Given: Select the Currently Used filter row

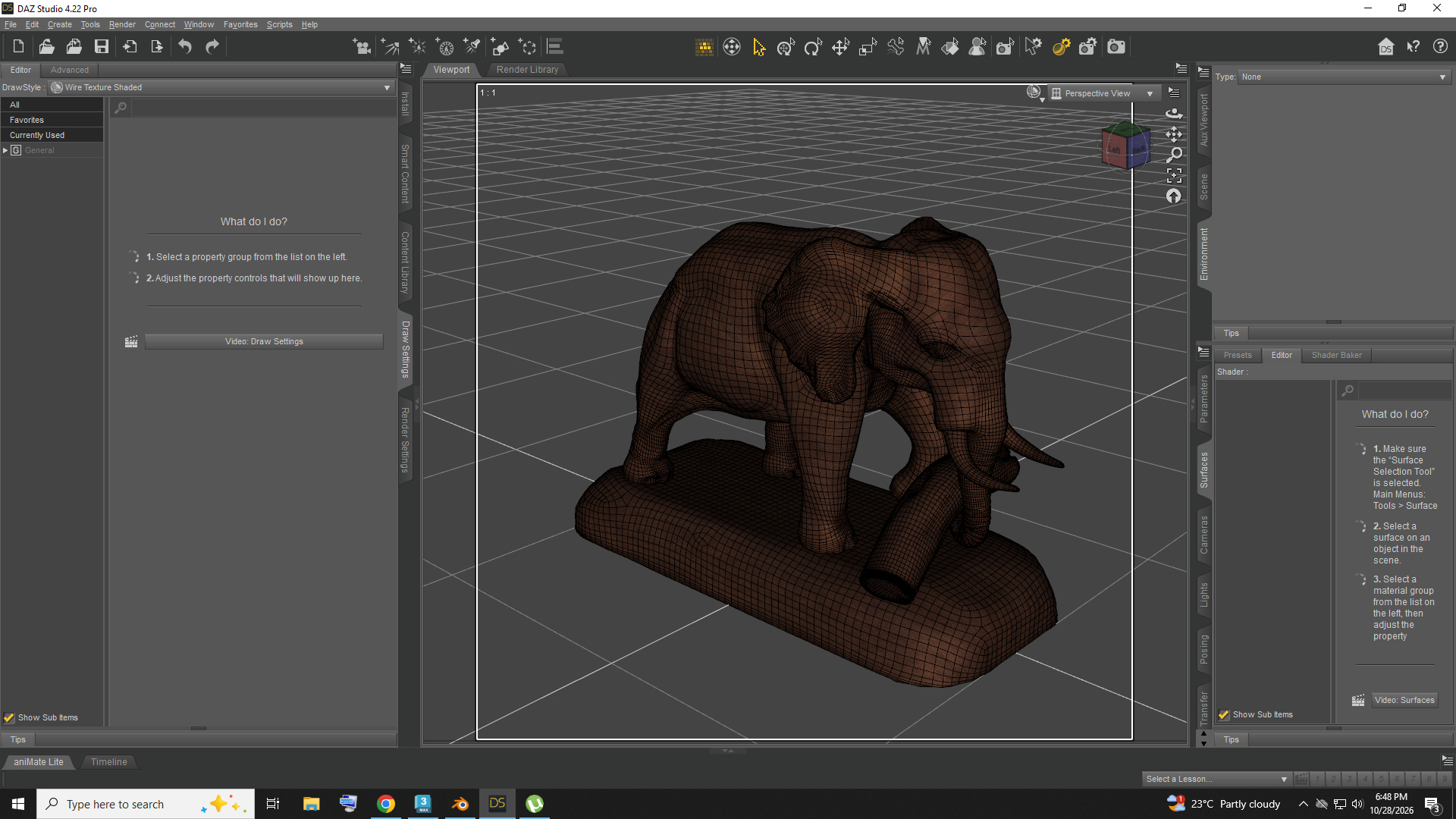Looking at the screenshot, I should [x=52, y=135].
